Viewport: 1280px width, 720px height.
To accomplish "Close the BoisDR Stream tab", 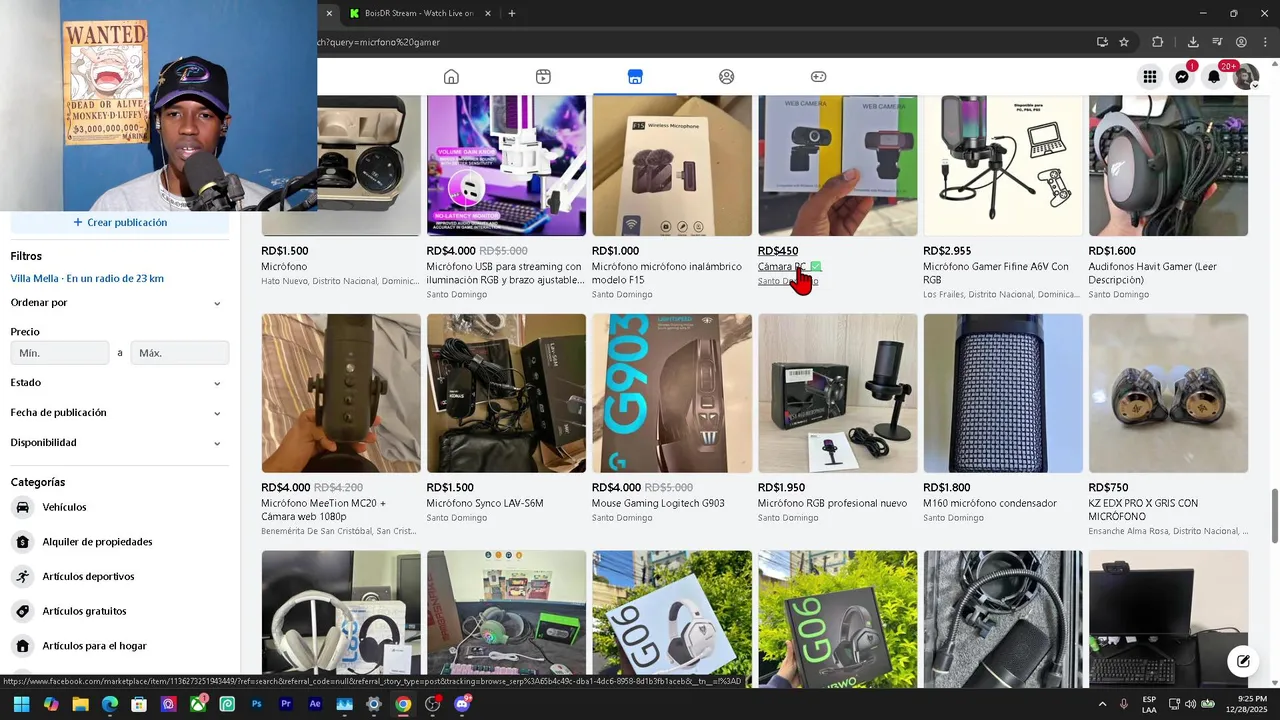I will tap(488, 13).
